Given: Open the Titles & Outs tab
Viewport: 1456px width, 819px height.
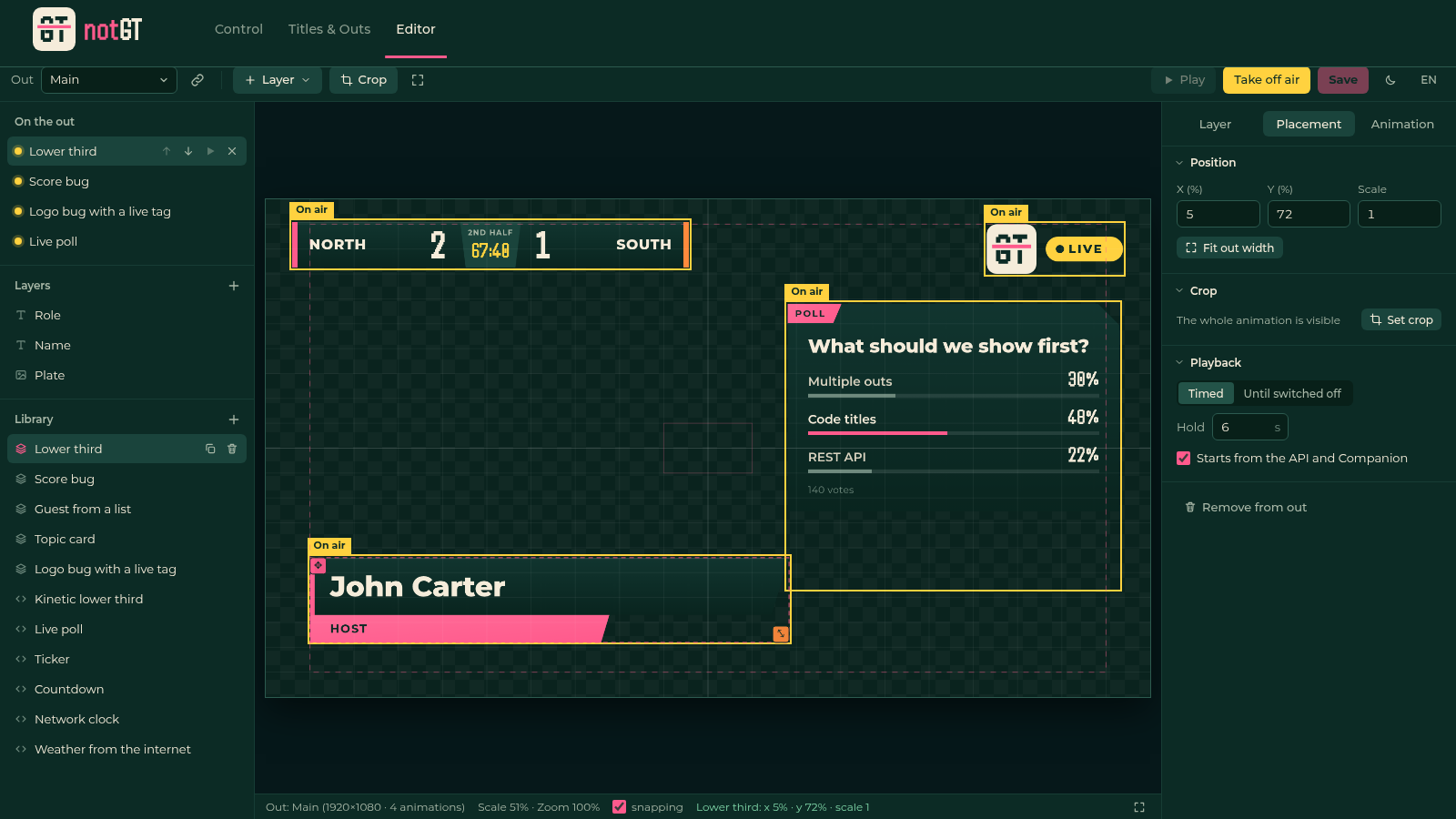Looking at the screenshot, I should (x=329, y=29).
